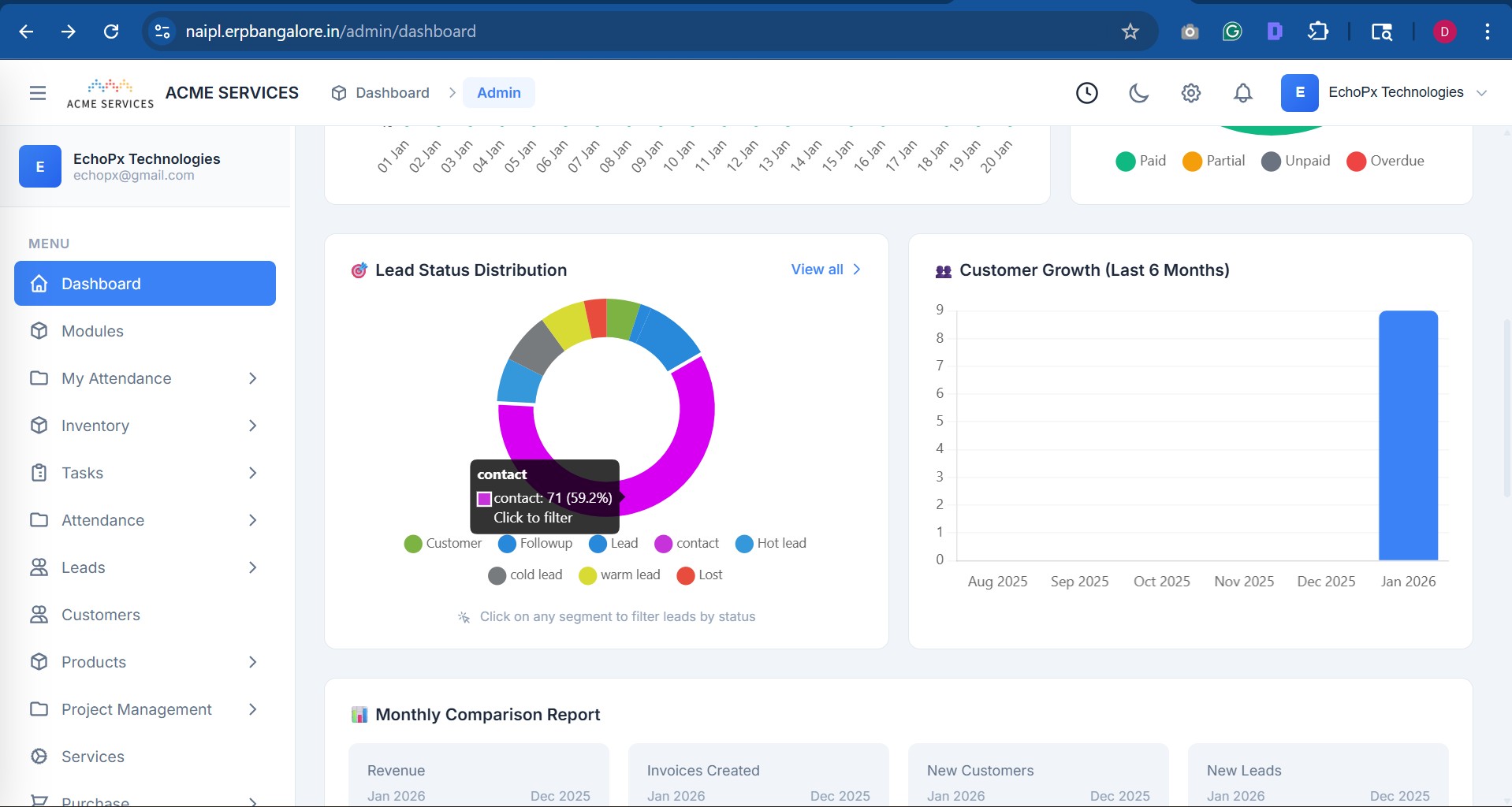Select Modules from sidebar menu
This screenshot has width=1512, height=807.
pyautogui.click(x=92, y=331)
